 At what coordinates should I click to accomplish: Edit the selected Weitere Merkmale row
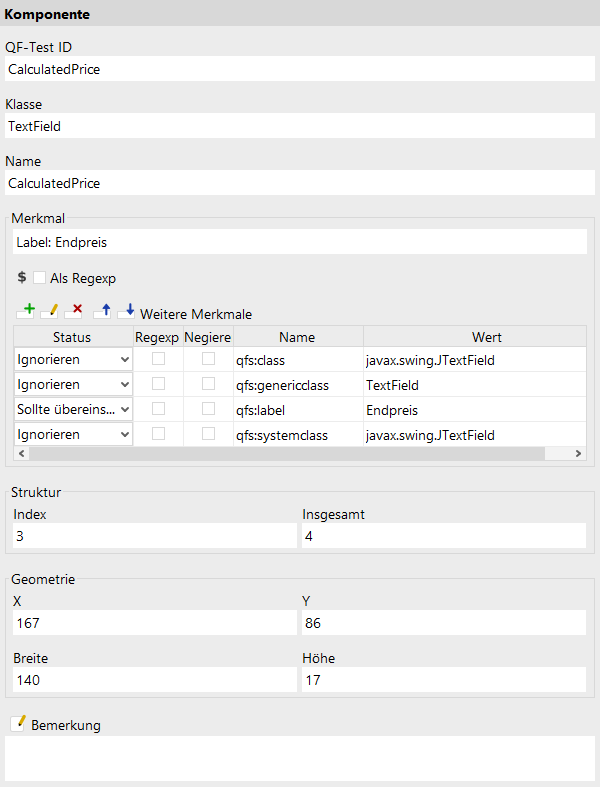point(50,311)
